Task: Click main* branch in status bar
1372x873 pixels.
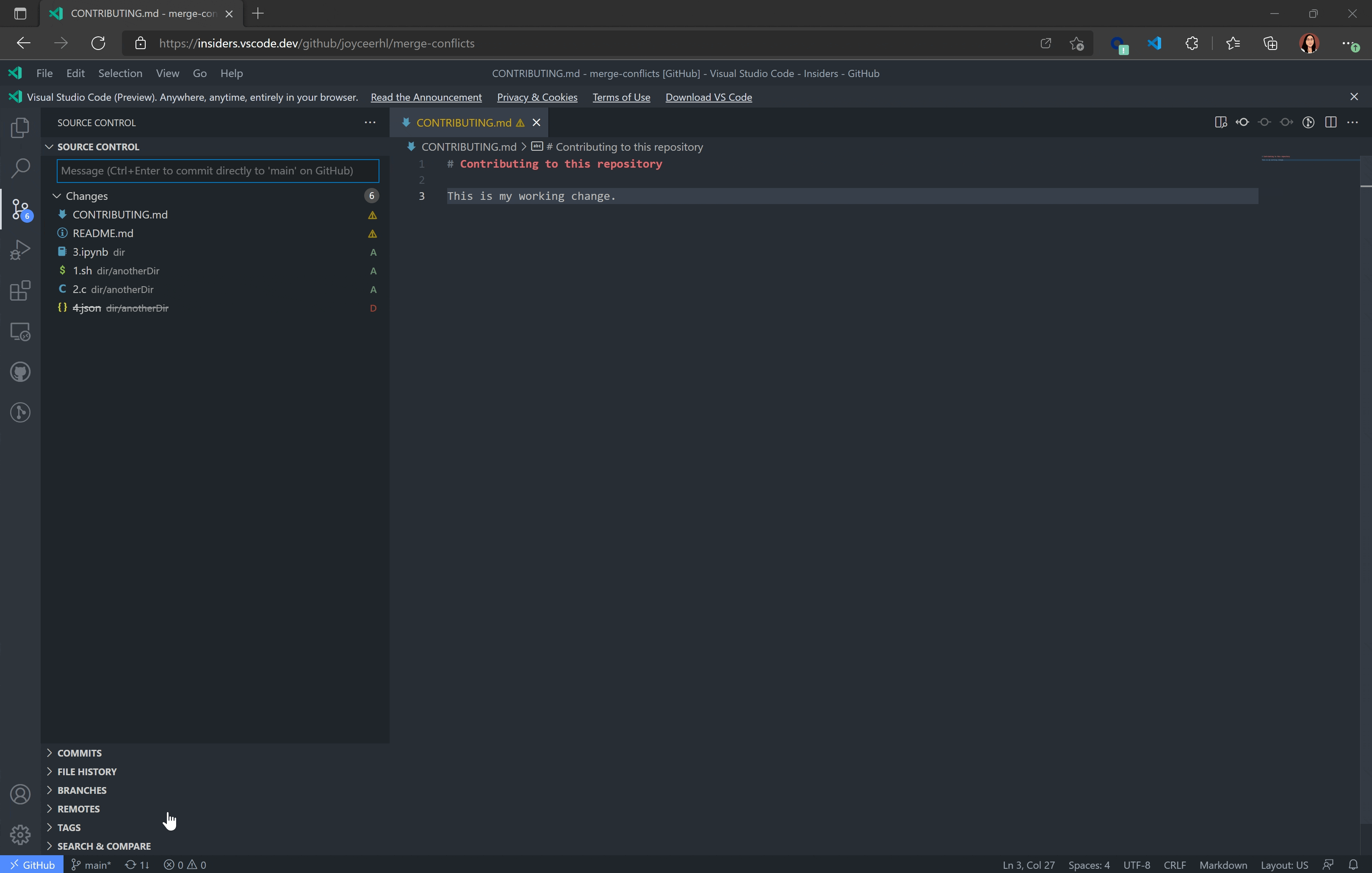Action: 91,865
